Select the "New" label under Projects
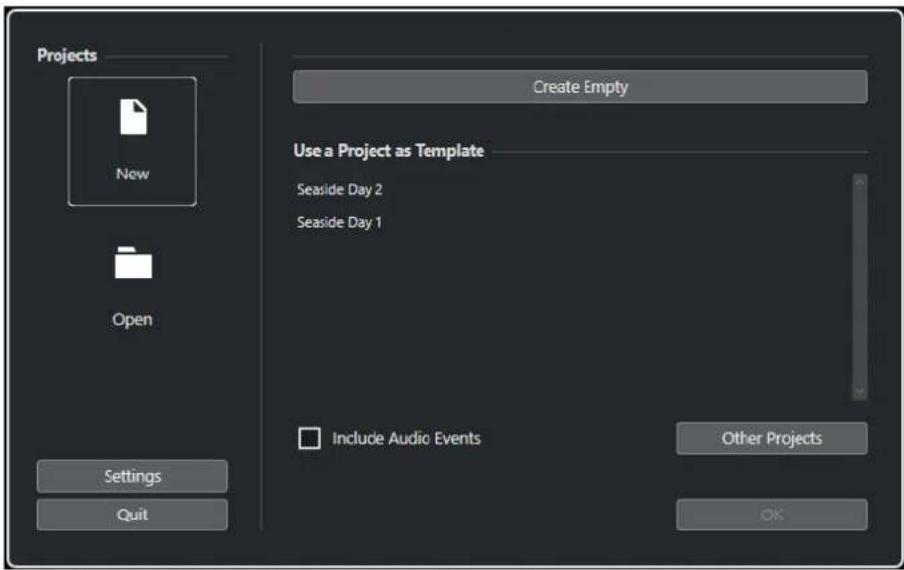This screenshot has width=904, height=570. click(133, 173)
